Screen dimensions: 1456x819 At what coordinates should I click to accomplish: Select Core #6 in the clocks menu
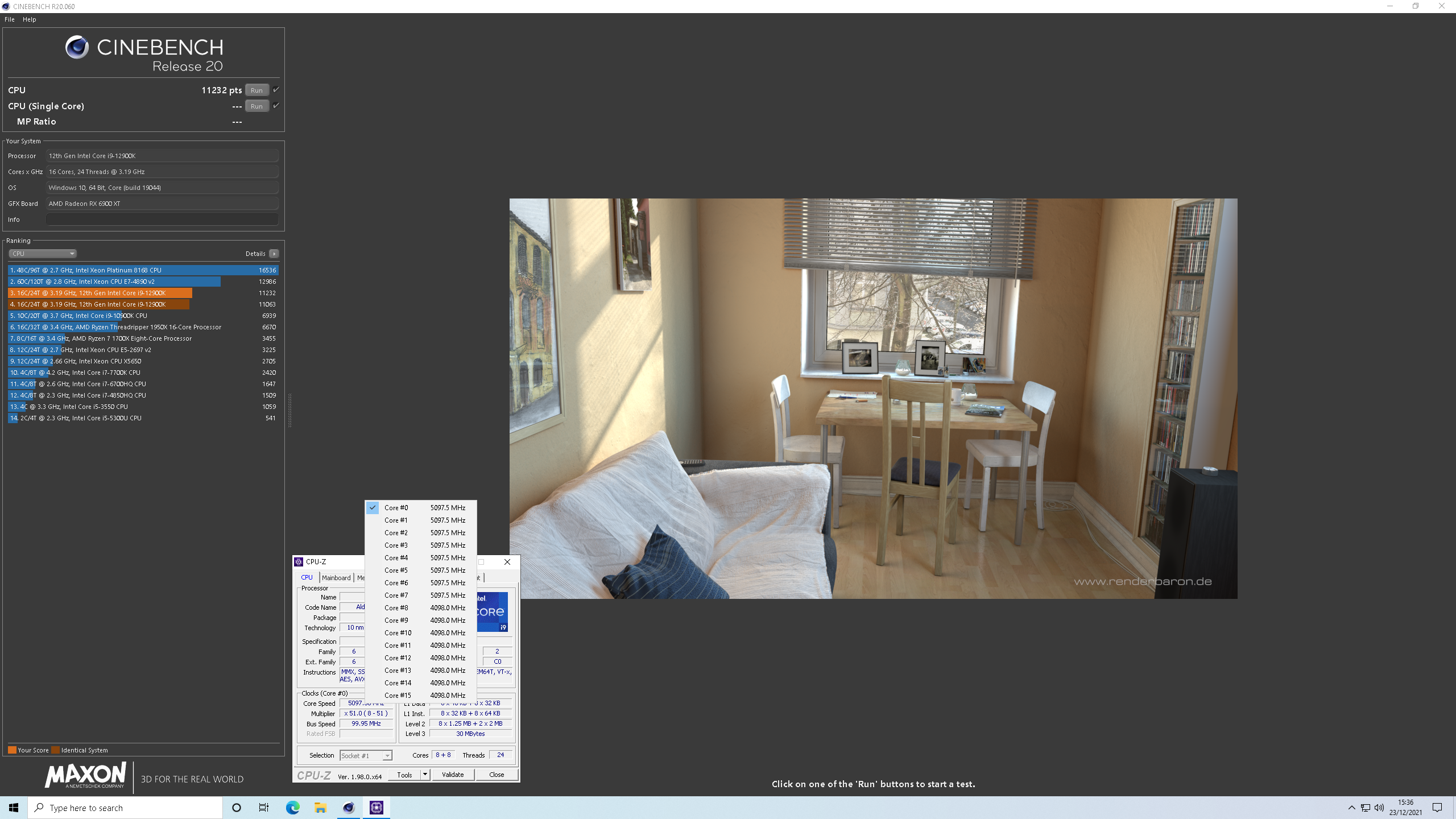point(421,583)
